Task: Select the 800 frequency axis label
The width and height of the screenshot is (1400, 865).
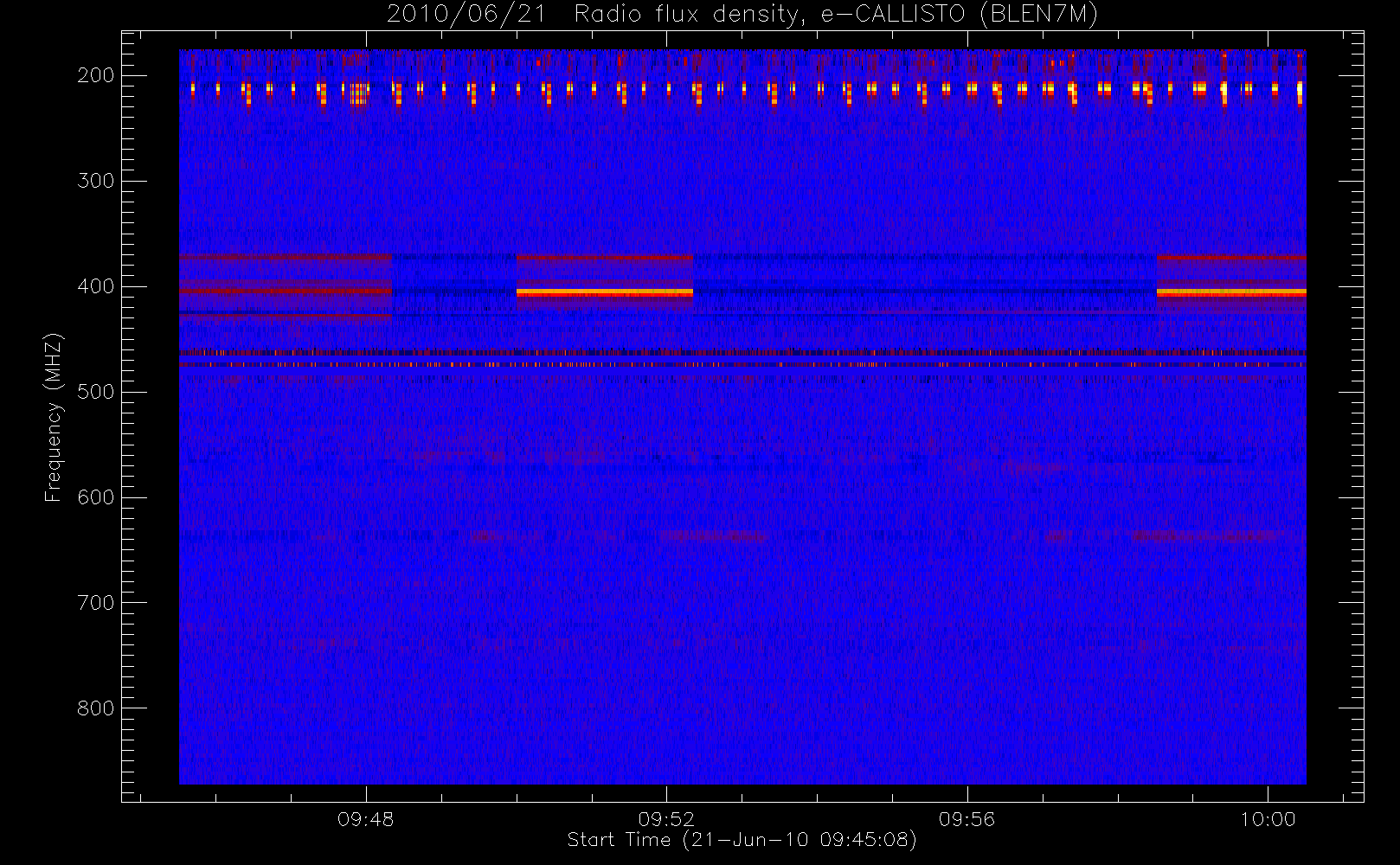Action: point(95,708)
